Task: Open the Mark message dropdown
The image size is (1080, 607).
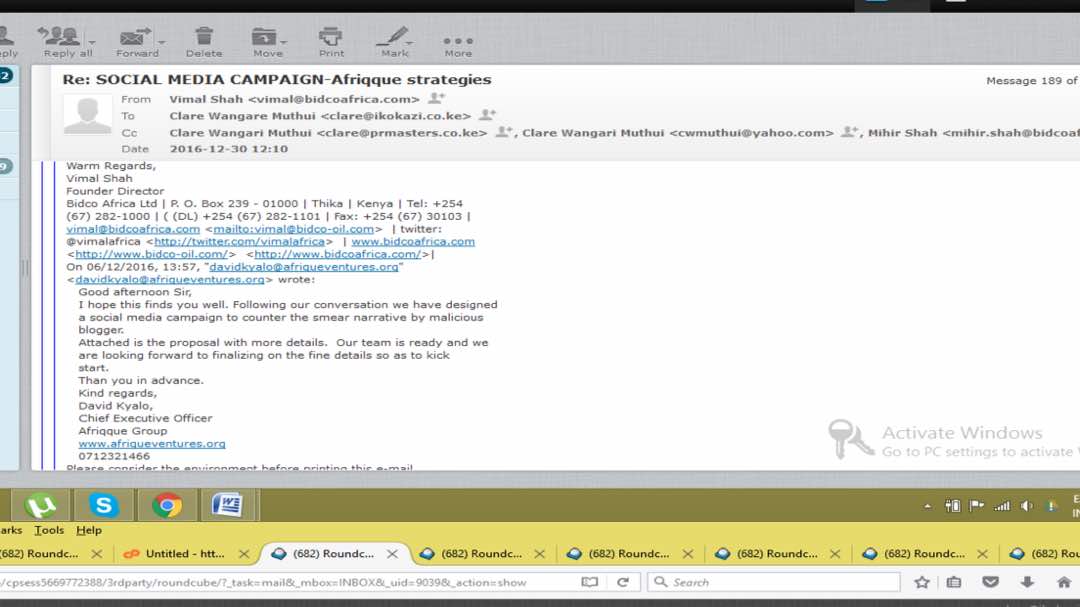Action: [395, 42]
